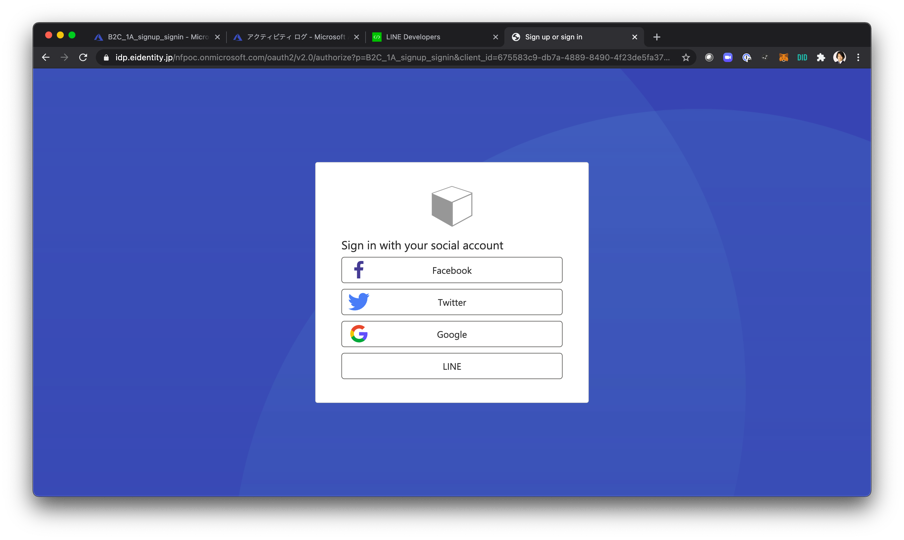
Task: Click the blue camera extension icon
Action: click(x=728, y=57)
